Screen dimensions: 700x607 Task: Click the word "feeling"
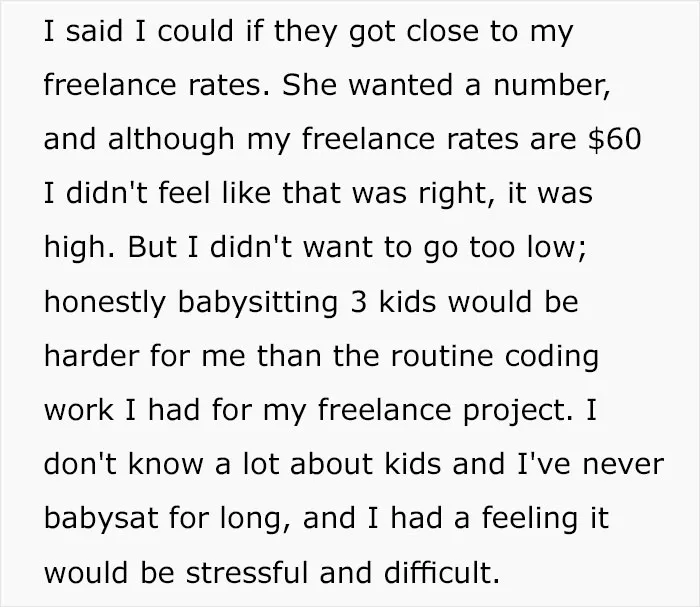pyautogui.click(x=529, y=520)
